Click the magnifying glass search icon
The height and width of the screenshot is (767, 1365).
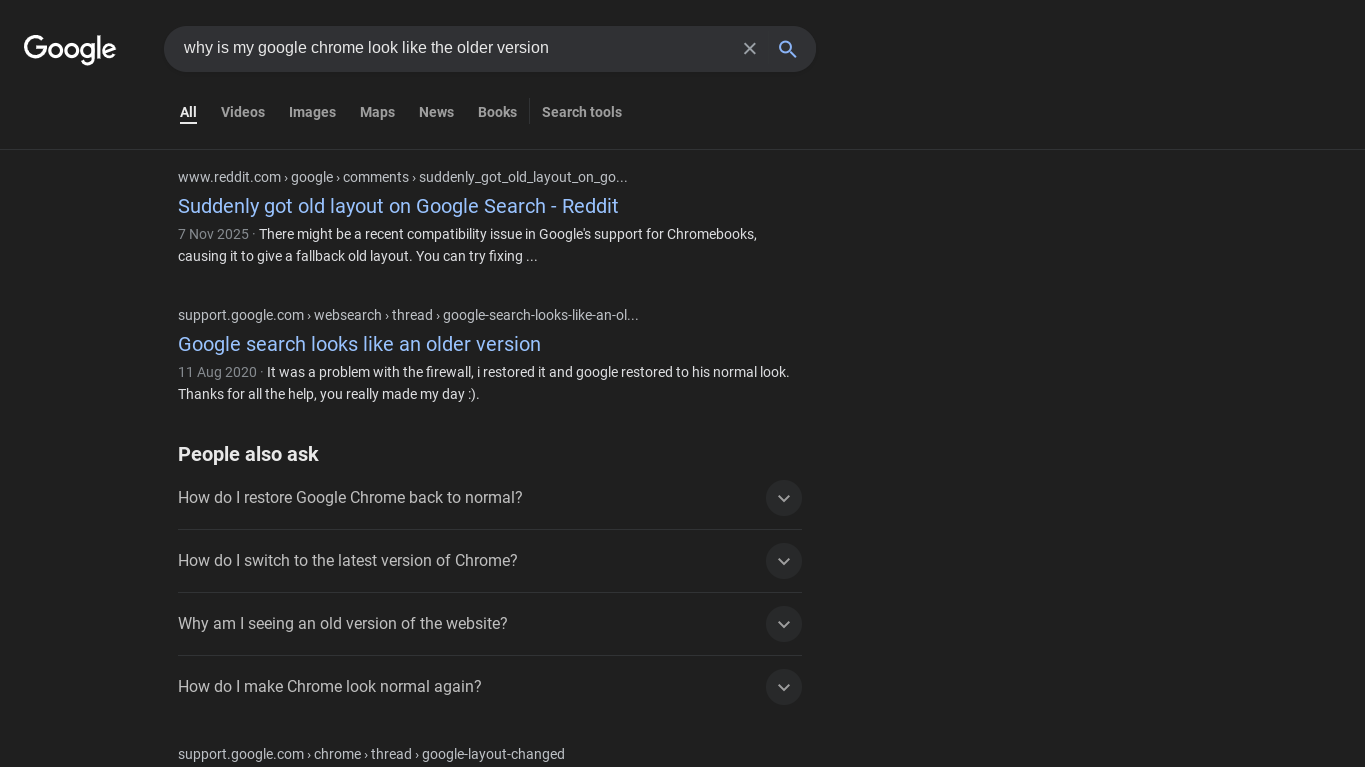(x=788, y=49)
